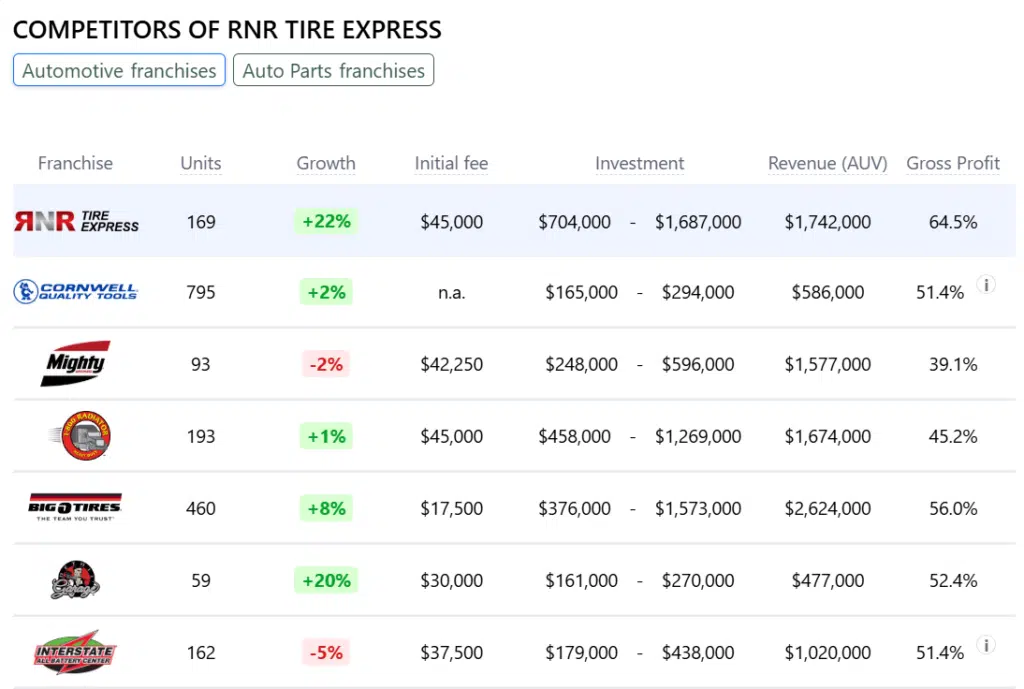Click the Investment column header
Viewport: 1024px width, 689px height.
pyautogui.click(x=639, y=163)
